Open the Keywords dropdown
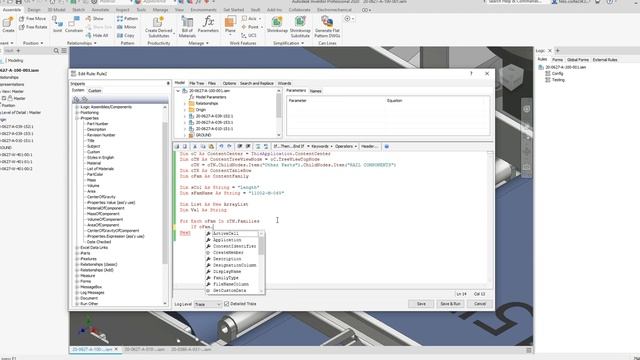The height and width of the screenshot is (360, 640). (x=322, y=146)
